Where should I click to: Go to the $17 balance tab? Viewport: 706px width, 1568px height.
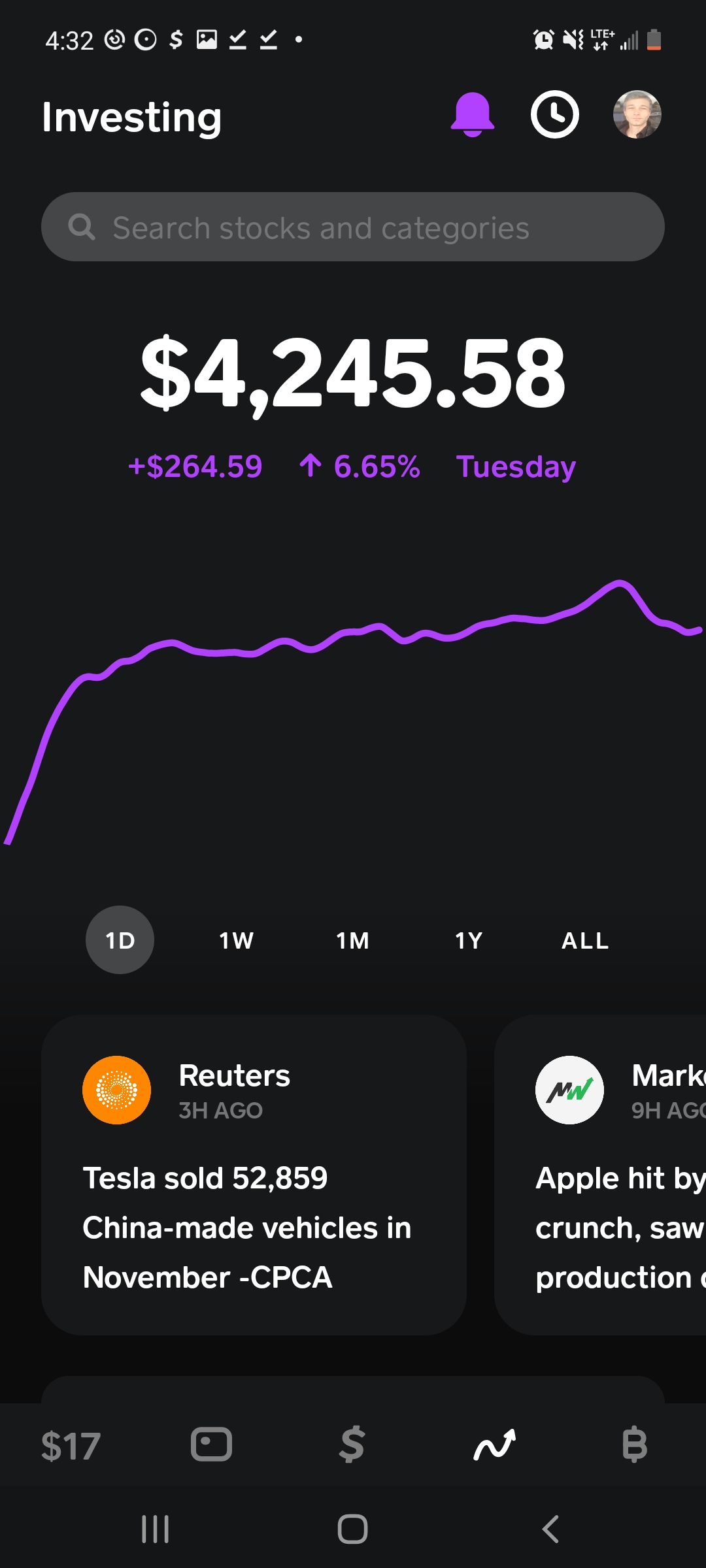pos(71,1445)
